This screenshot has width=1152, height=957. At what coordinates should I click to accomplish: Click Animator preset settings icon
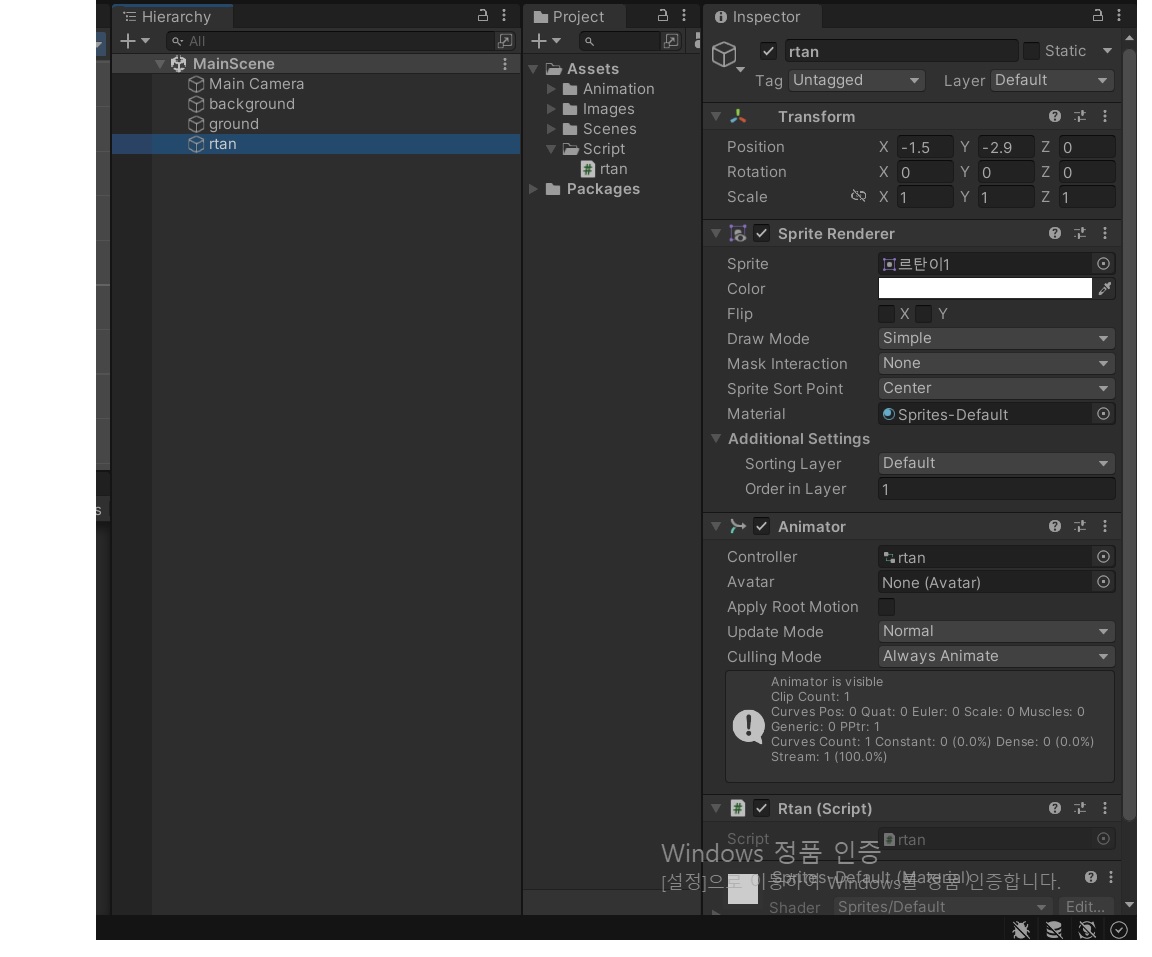tap(1080, 526)
